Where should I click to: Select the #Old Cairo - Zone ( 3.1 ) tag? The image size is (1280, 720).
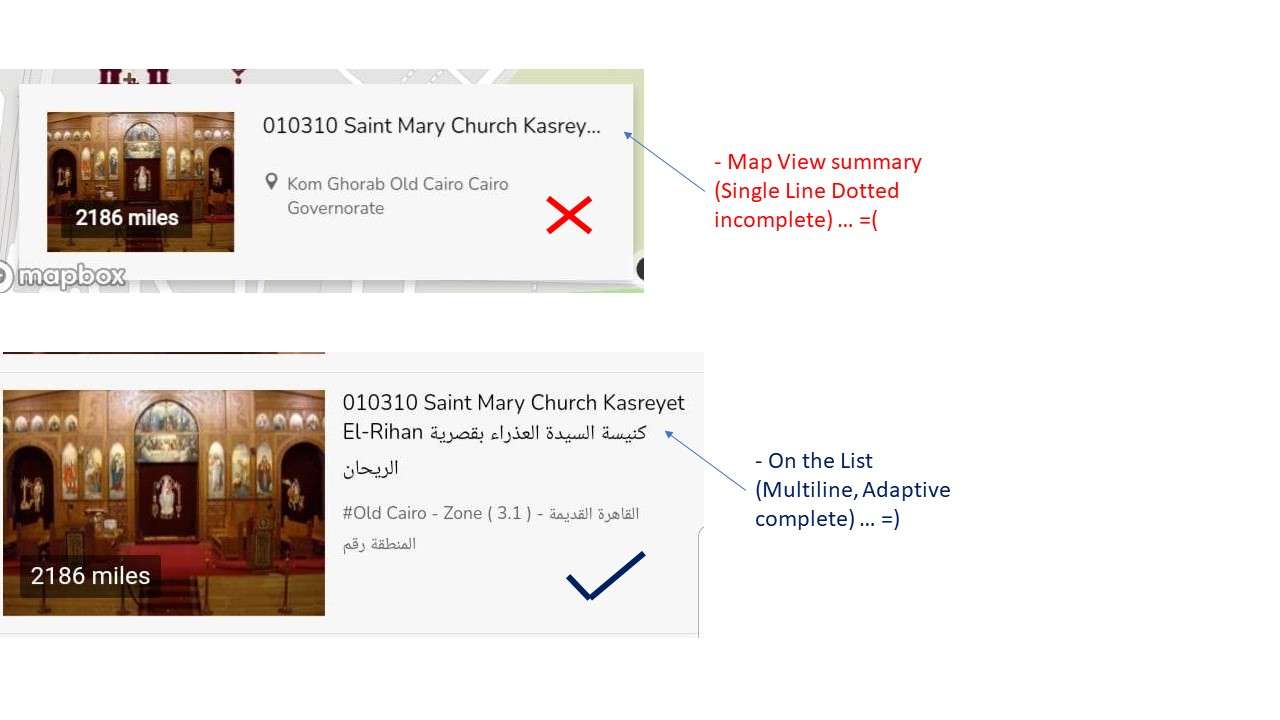click(436, 513)
